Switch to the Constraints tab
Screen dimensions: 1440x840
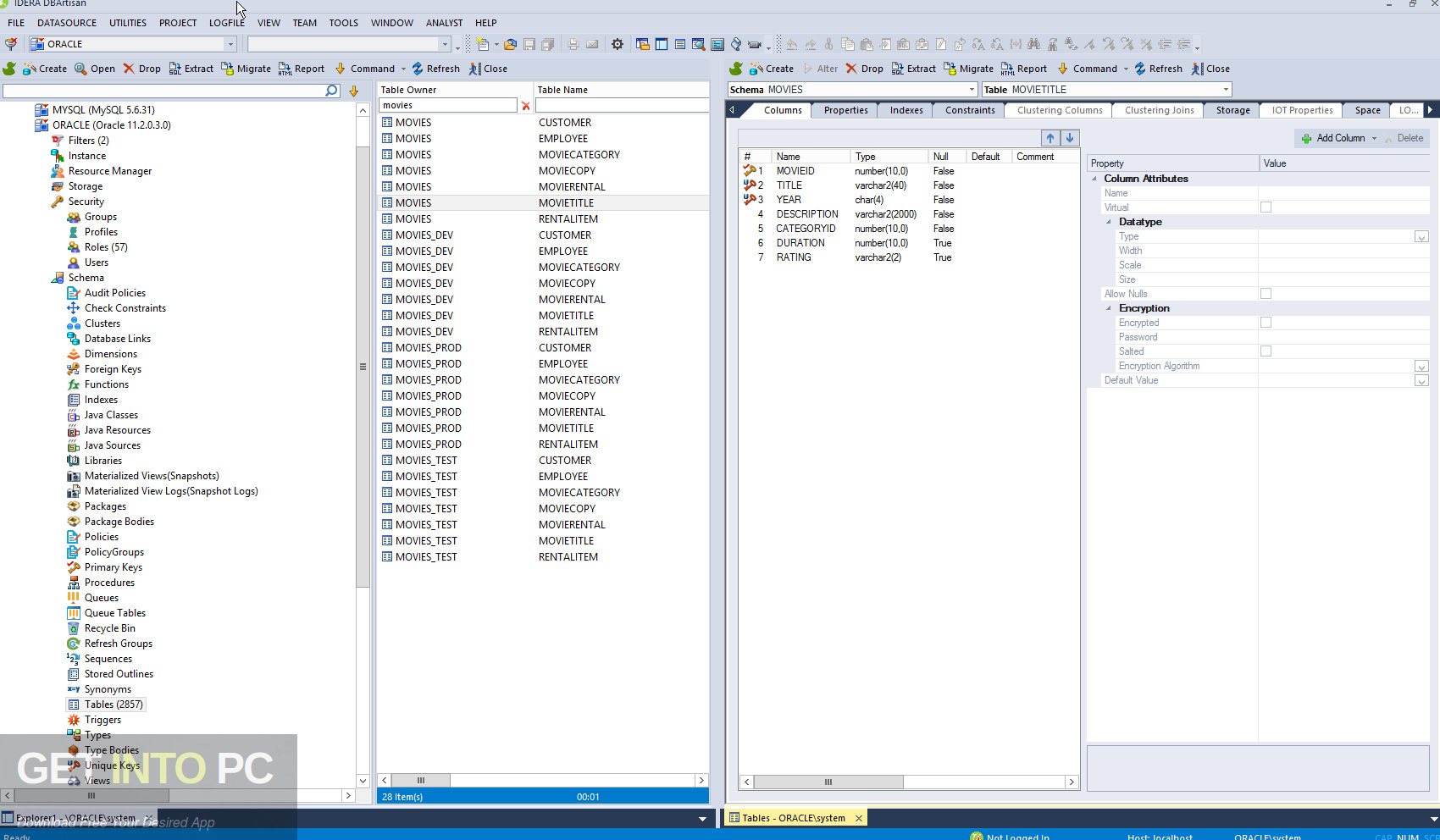pyautogui.click(x=970, y=110)
